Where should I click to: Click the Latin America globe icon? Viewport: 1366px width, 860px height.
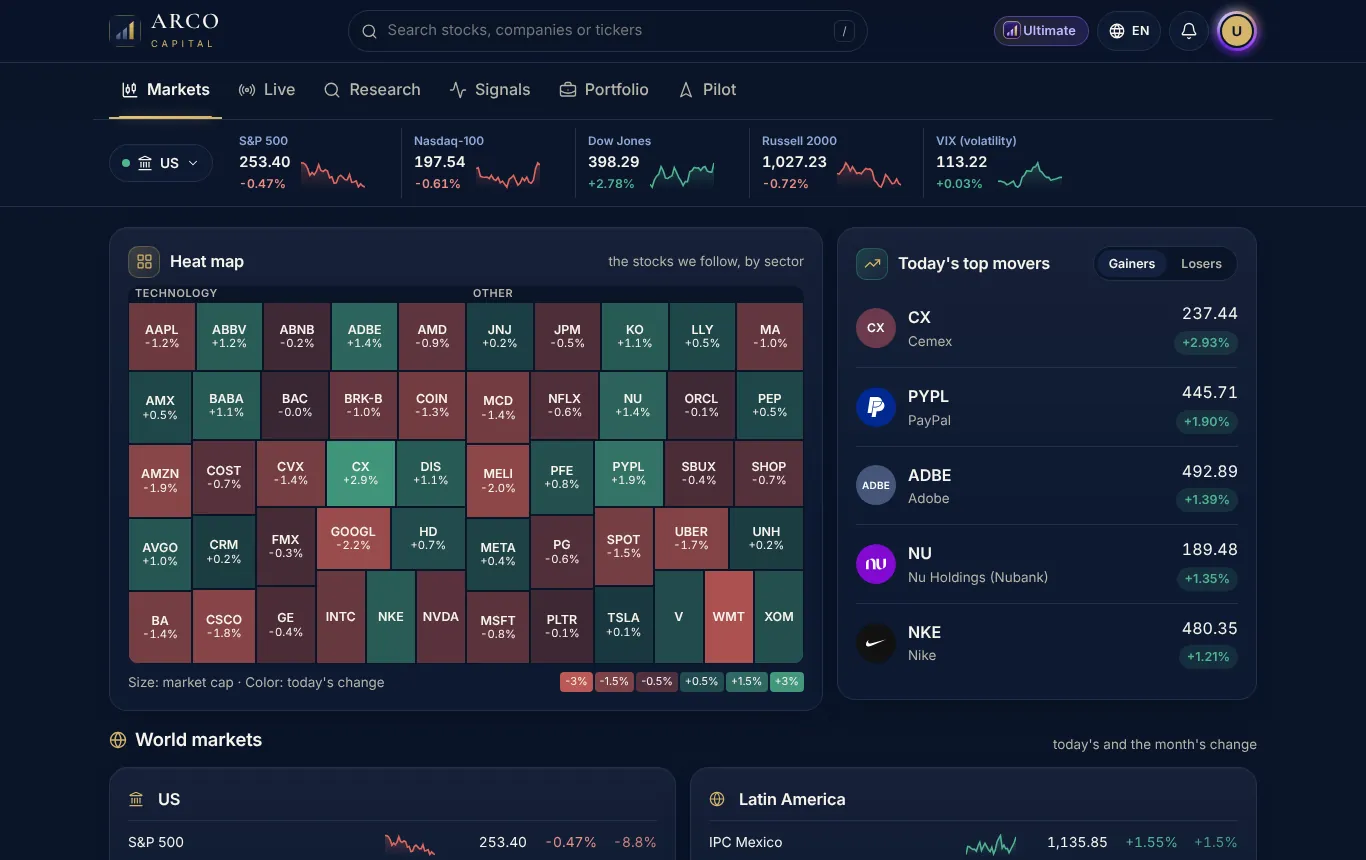point(717,800)
